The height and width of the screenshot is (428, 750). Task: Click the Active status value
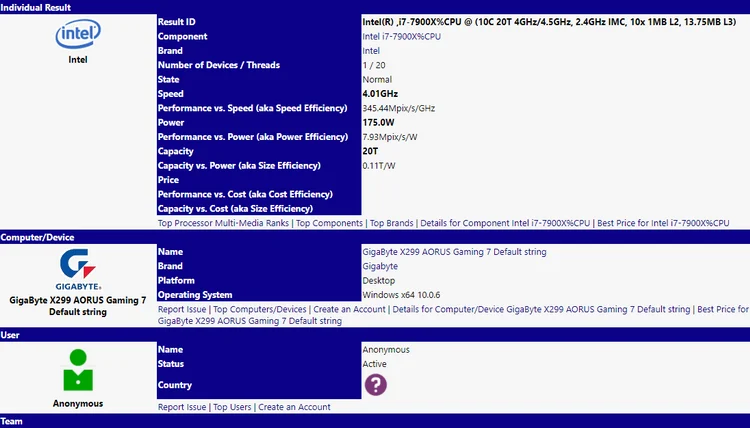(x=374, y=364)
